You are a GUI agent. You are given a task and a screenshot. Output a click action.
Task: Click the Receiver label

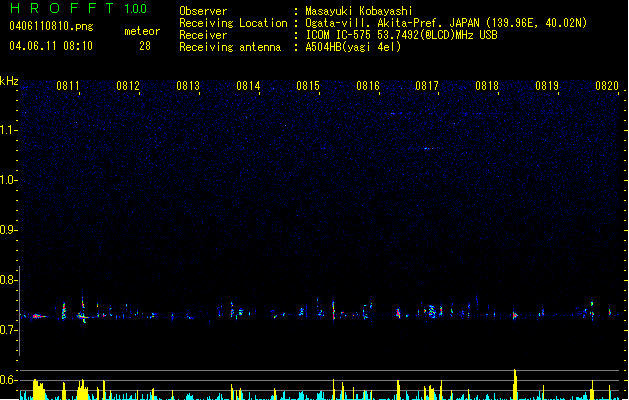[x=203, y=35]
